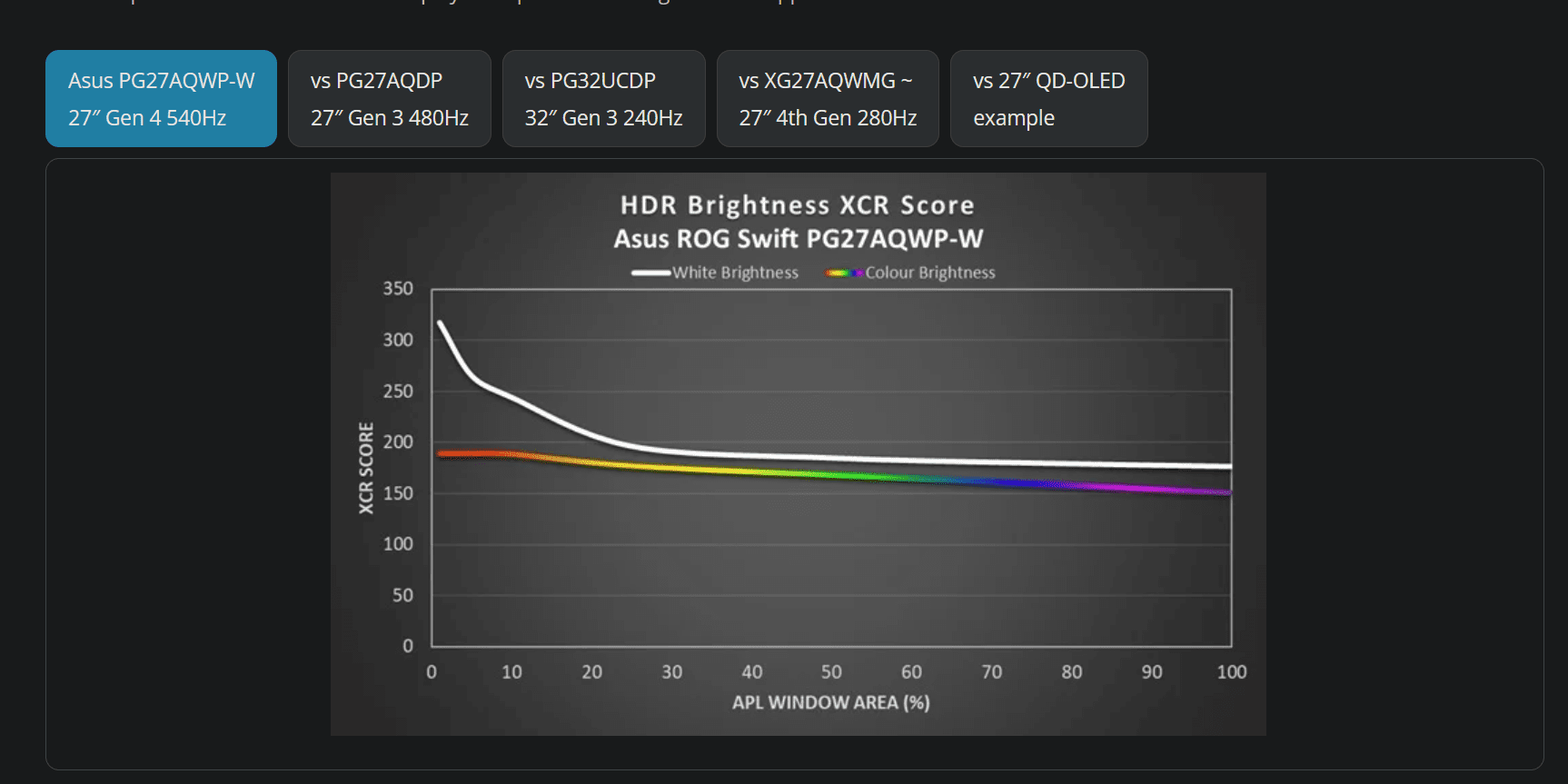View the vs 27″ QD-OLED example tab
The height and width of the screenshot is (784, 1568).
(1049, 98)
